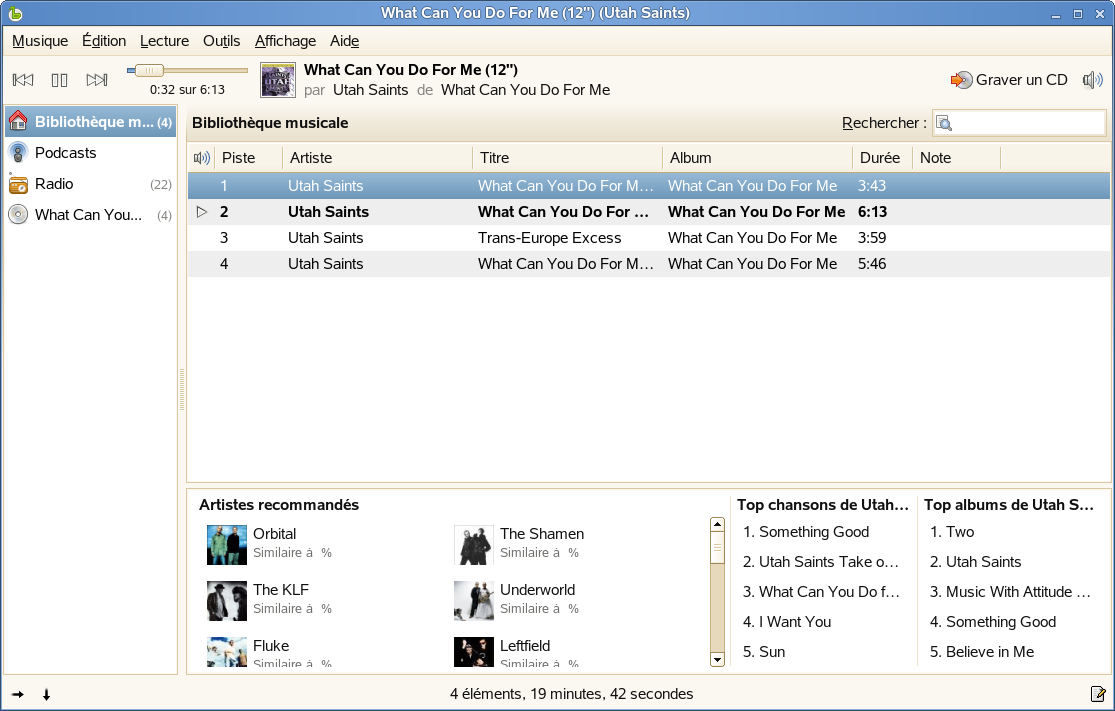Click top song I Want You
The image size is (1115, 711).
point(786,621)
